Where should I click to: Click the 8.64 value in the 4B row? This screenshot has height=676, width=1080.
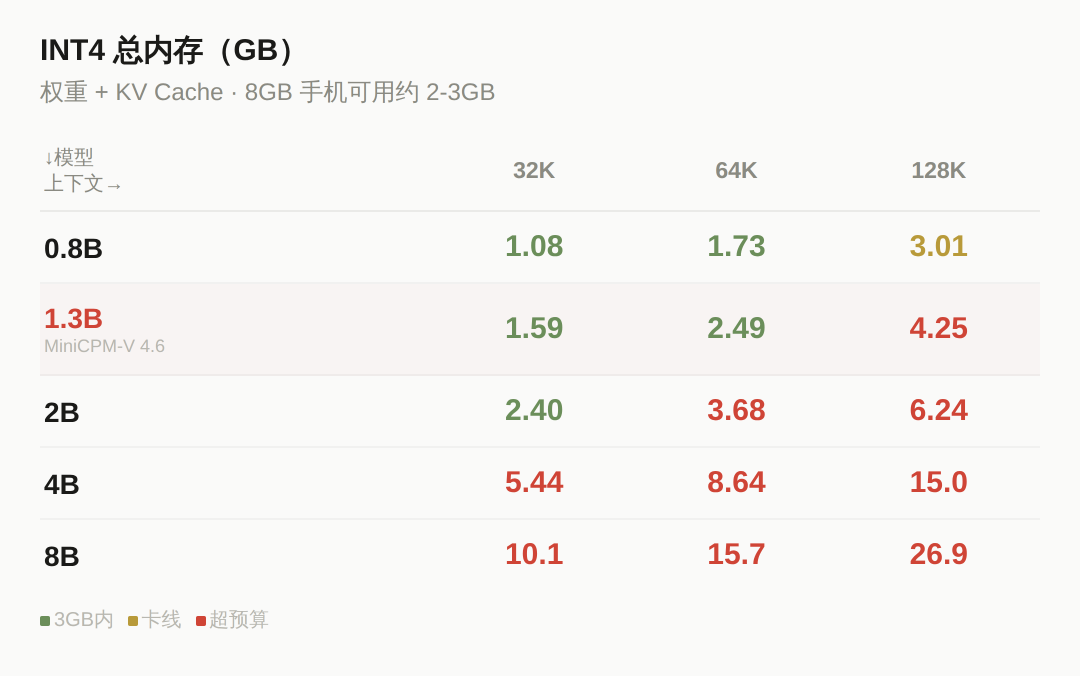(736, 482)
